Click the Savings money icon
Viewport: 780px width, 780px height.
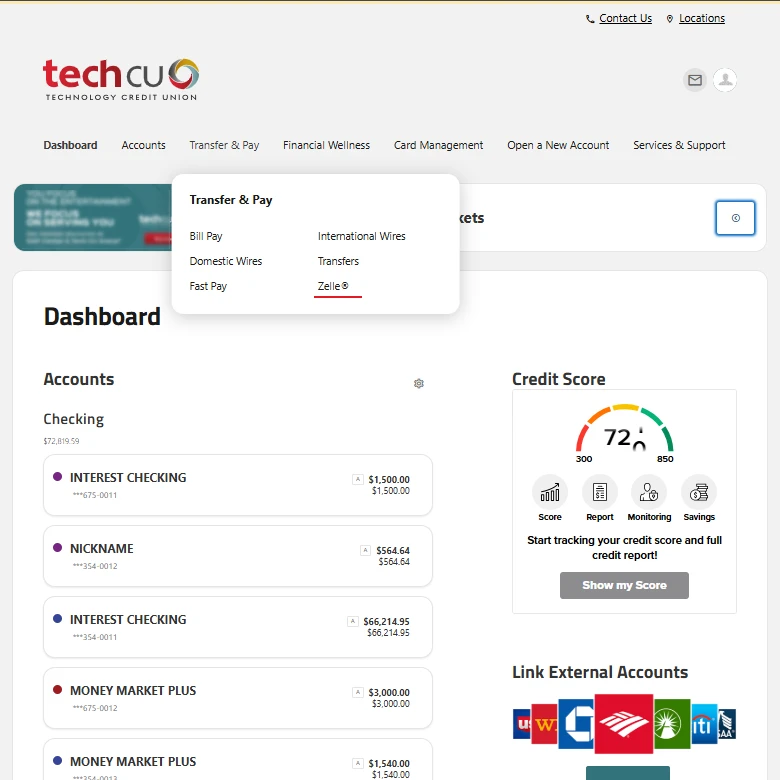(x=699, y=492)
